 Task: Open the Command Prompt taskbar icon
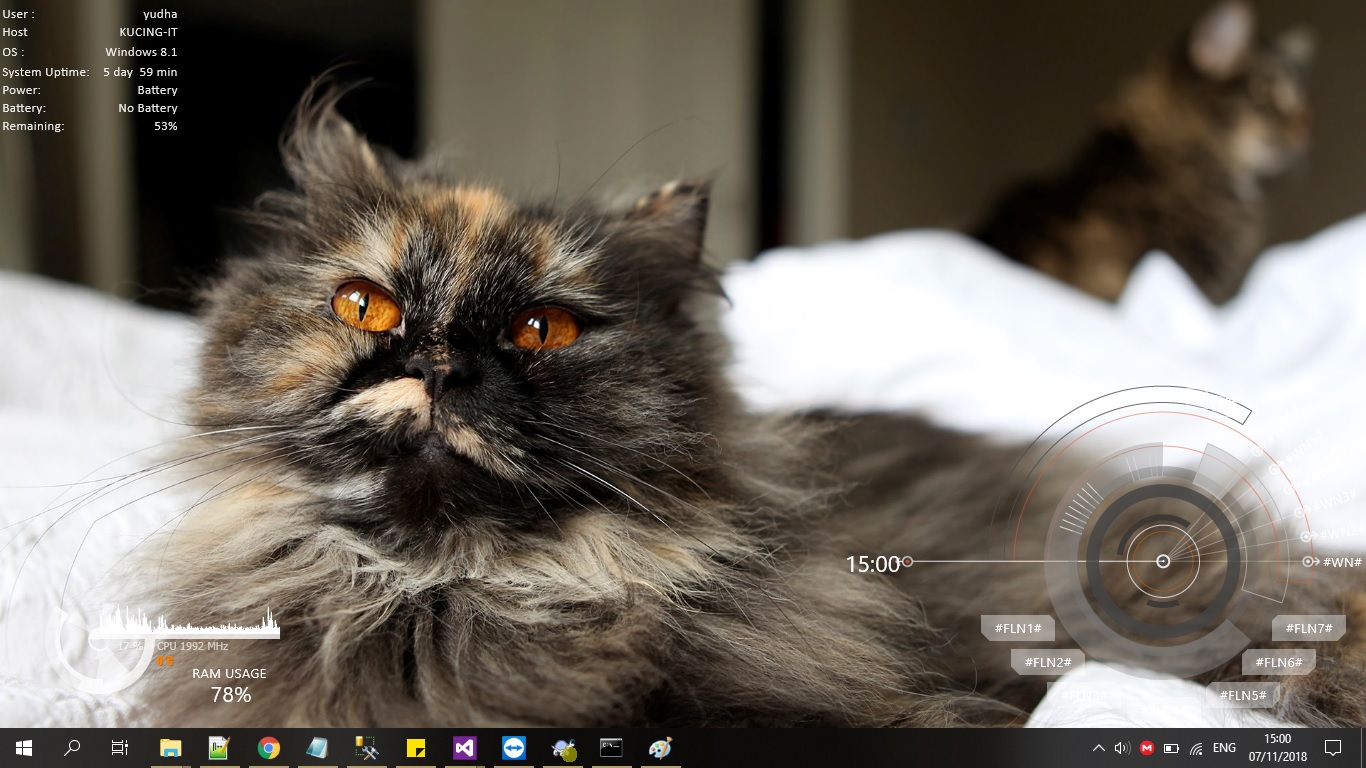click(x=611, y=748)
